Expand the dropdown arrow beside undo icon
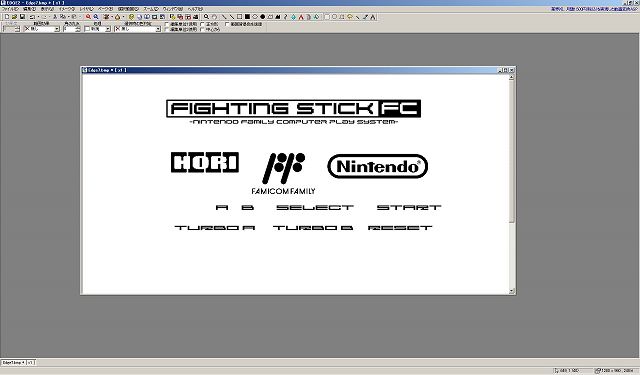This screenshot has width=640, height=375. (x=38, y=17)
